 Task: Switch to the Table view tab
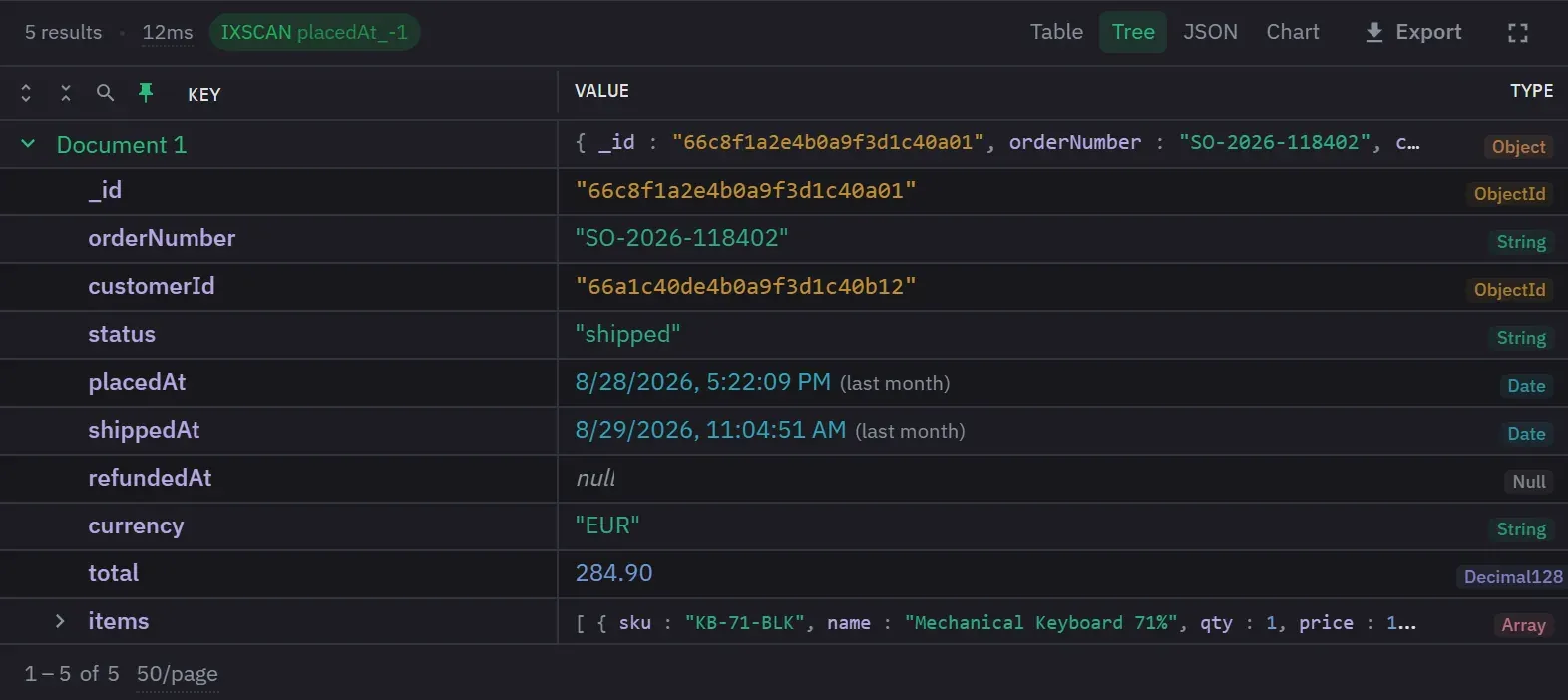[1056, 32]
